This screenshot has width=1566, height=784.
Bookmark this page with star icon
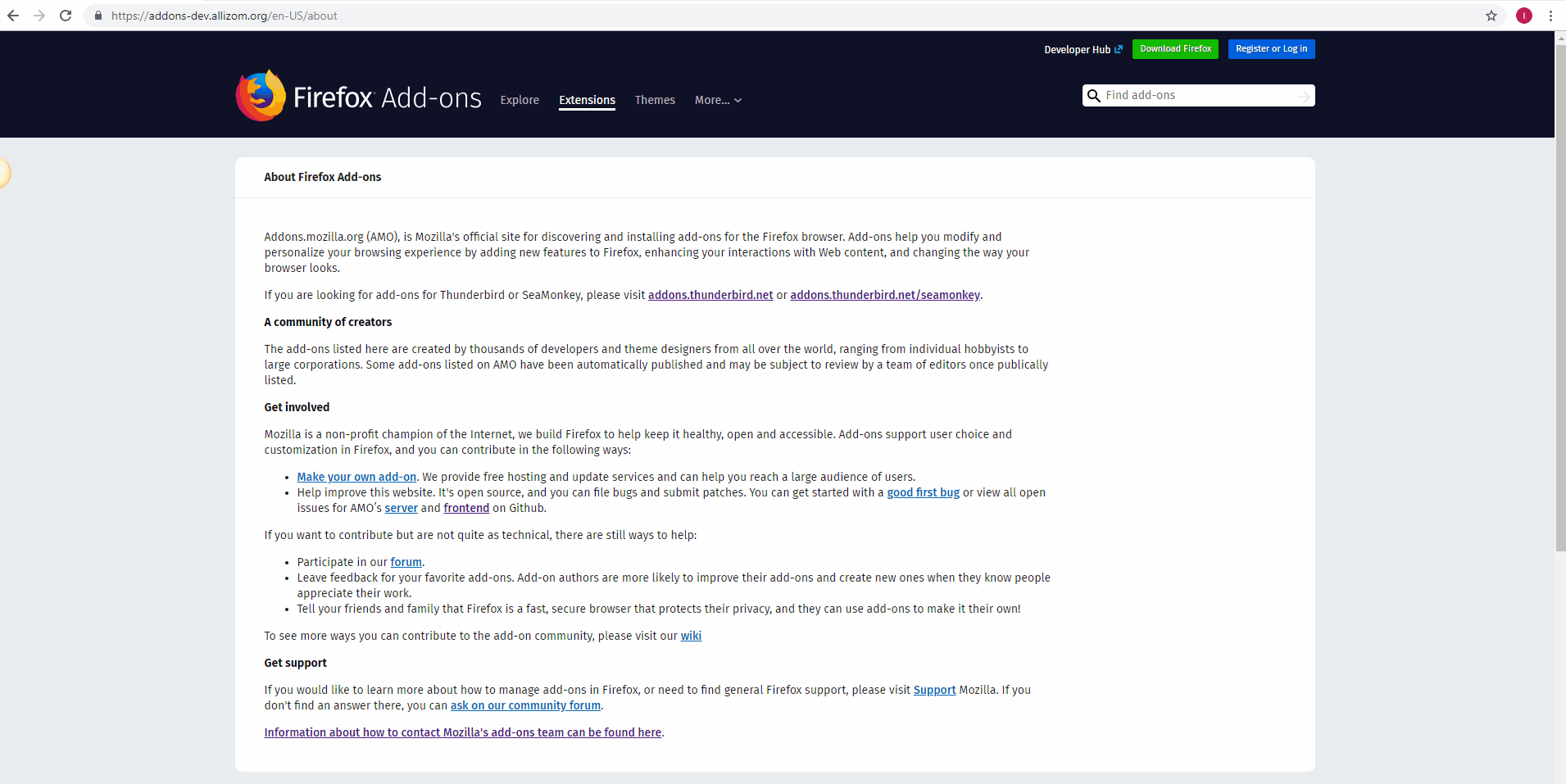coord(1491,16)
